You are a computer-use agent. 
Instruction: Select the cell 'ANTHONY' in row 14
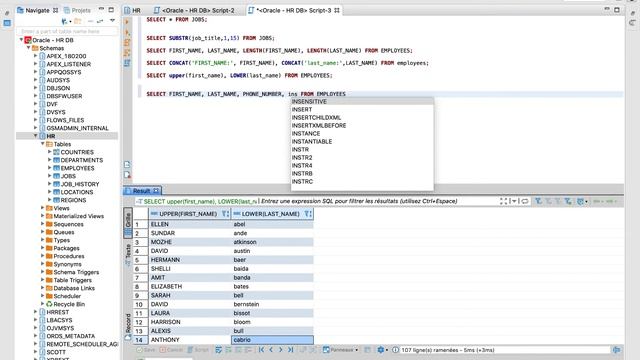[x=190, y=340]
